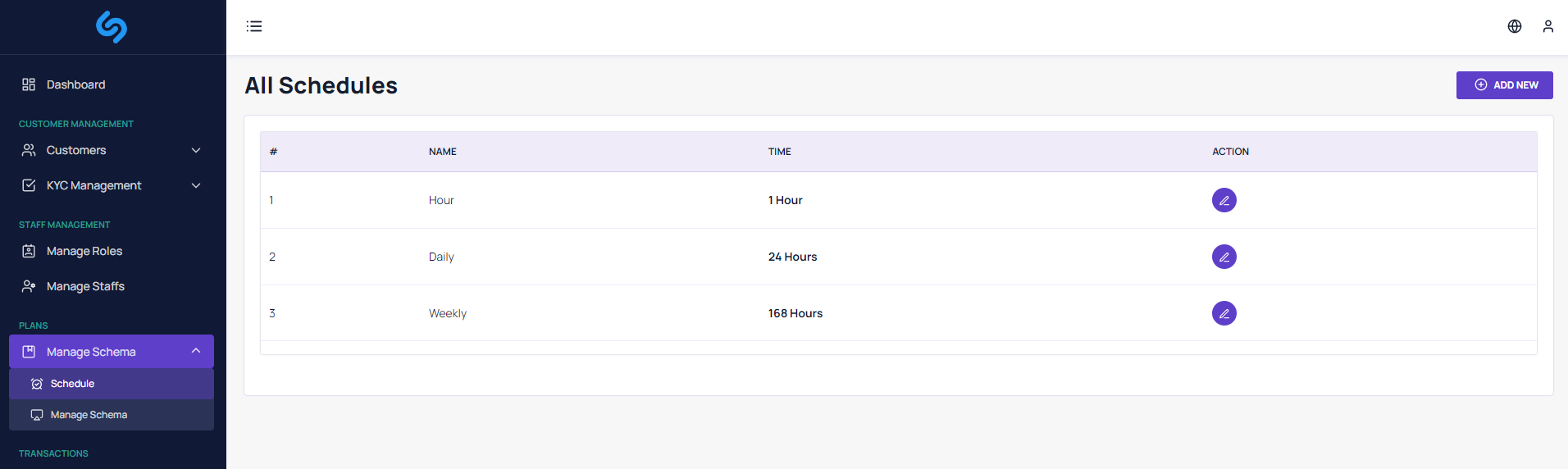The image size is (1568, 469).
Task: Select Manage Schema submenu item
Action: (x=89, y=415)
